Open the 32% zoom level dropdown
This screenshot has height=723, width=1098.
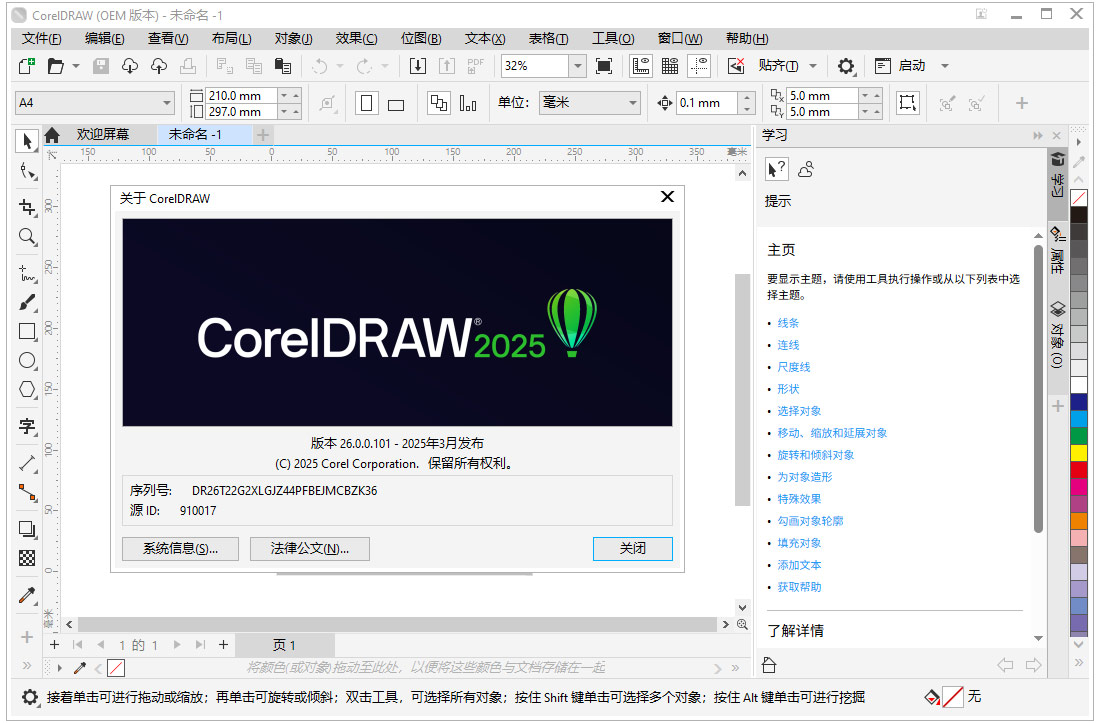[x=578, y=66]
